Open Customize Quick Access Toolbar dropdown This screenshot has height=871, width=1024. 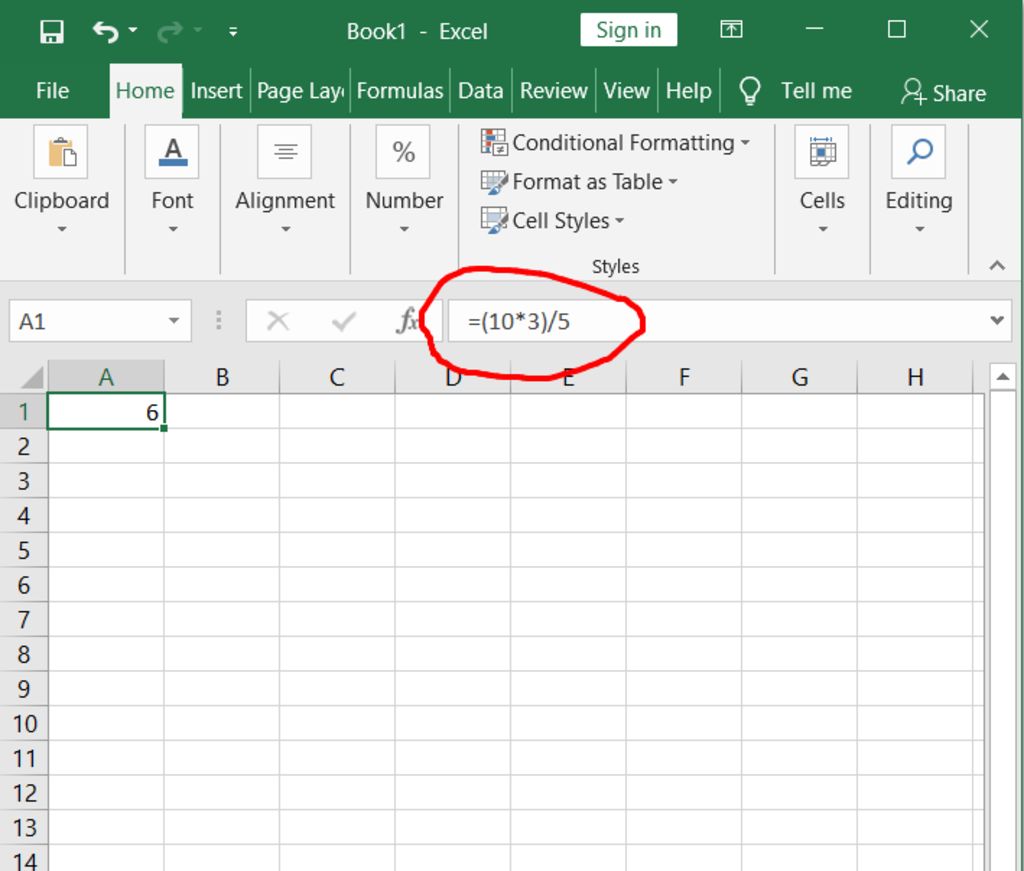(233, 31)
